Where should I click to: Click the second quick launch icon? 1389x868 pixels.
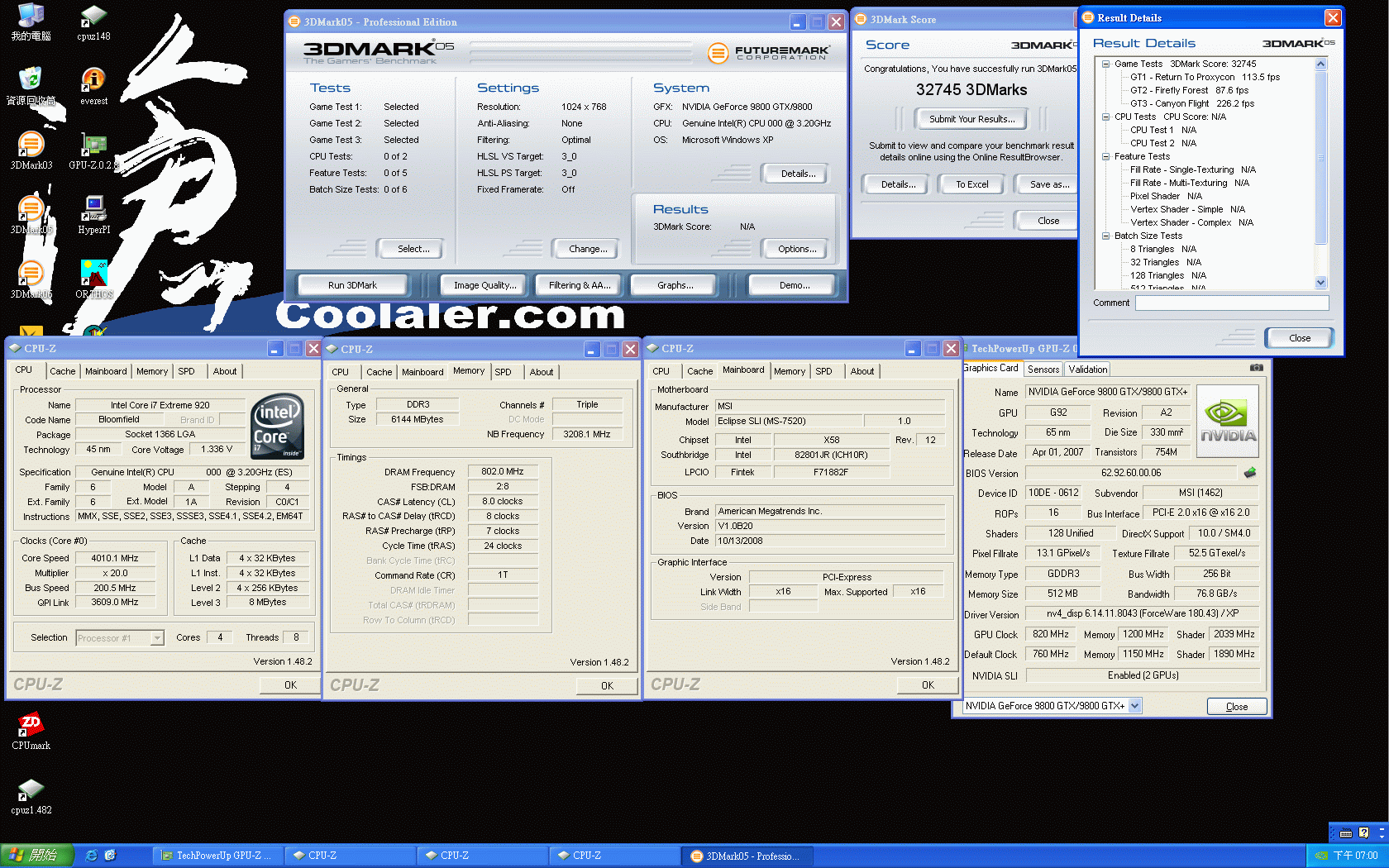(110, 856)
